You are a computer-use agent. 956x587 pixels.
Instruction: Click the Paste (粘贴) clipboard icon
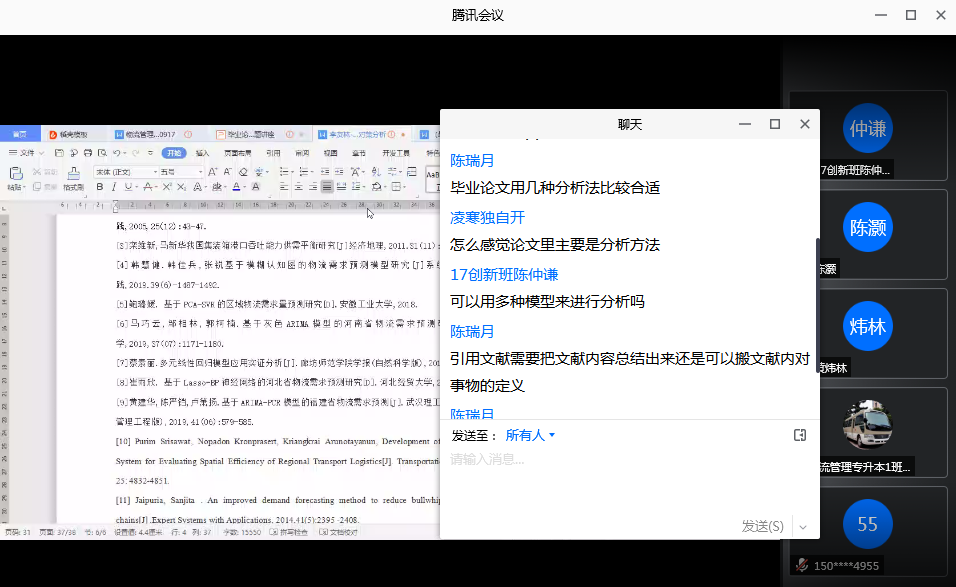[x=15, y=178]
